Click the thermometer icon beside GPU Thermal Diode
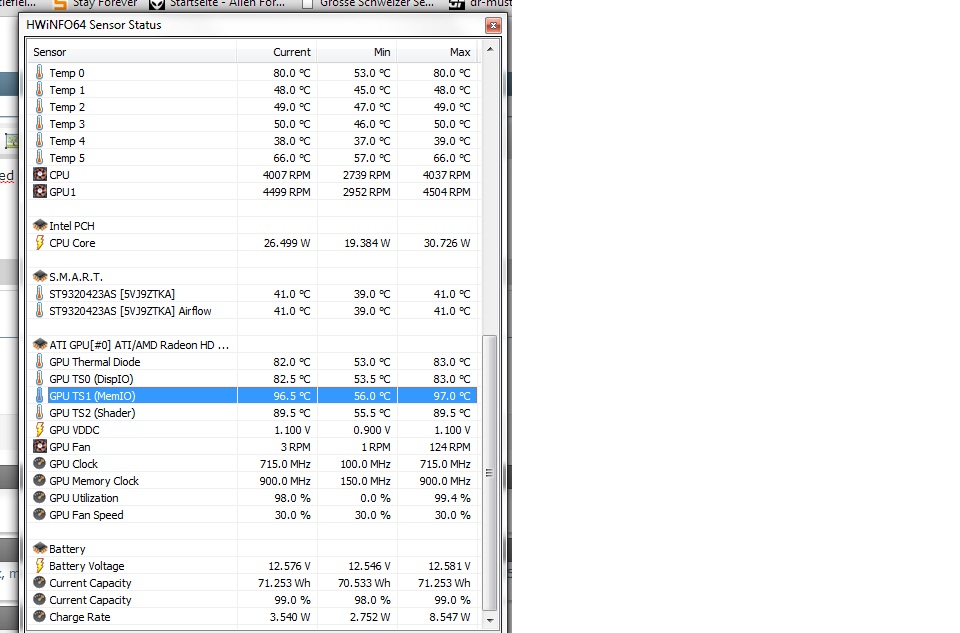960x633 pixels. point(39,361)
